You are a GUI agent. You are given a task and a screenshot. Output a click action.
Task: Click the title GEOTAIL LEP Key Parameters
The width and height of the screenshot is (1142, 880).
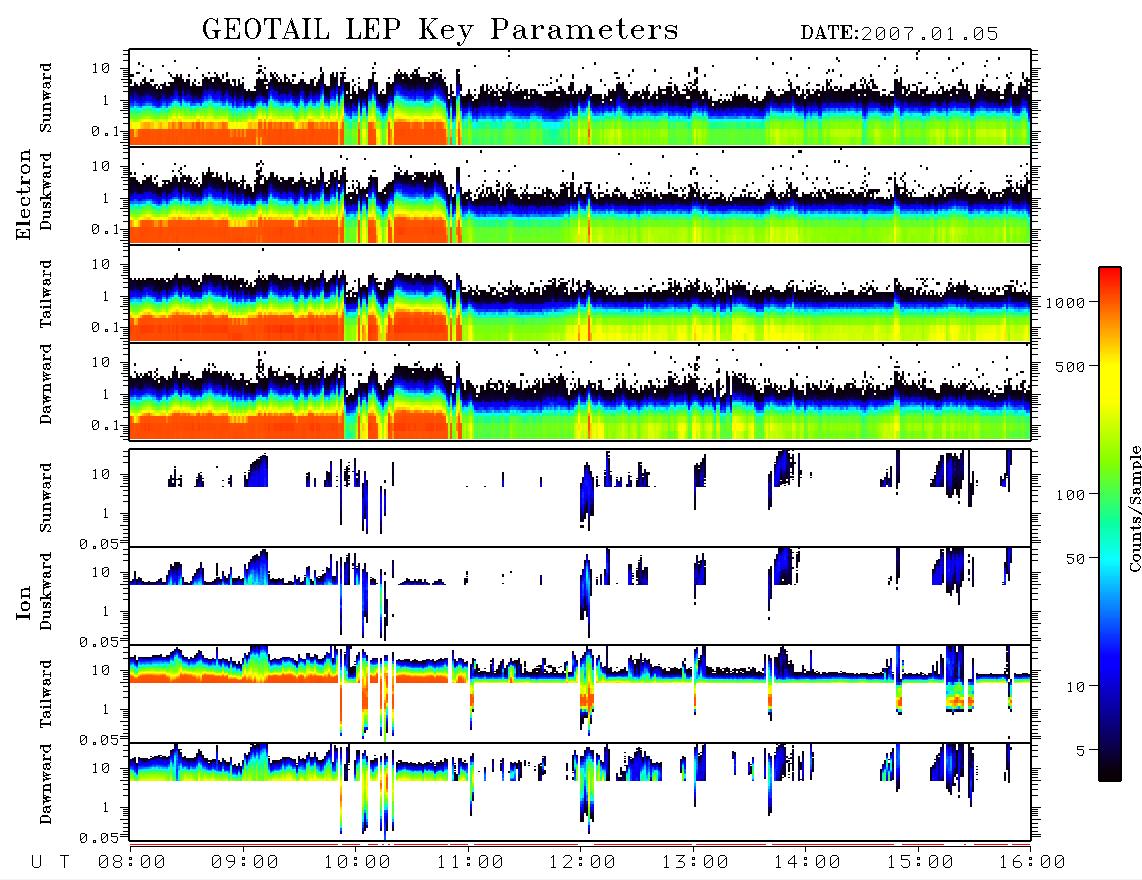pos(440,30)
